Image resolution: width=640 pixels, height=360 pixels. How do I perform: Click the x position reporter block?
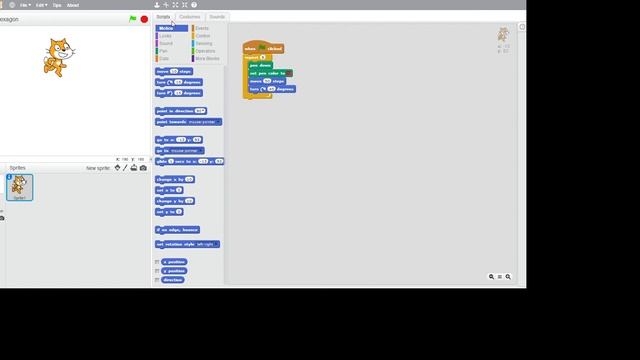pos(174,262)
